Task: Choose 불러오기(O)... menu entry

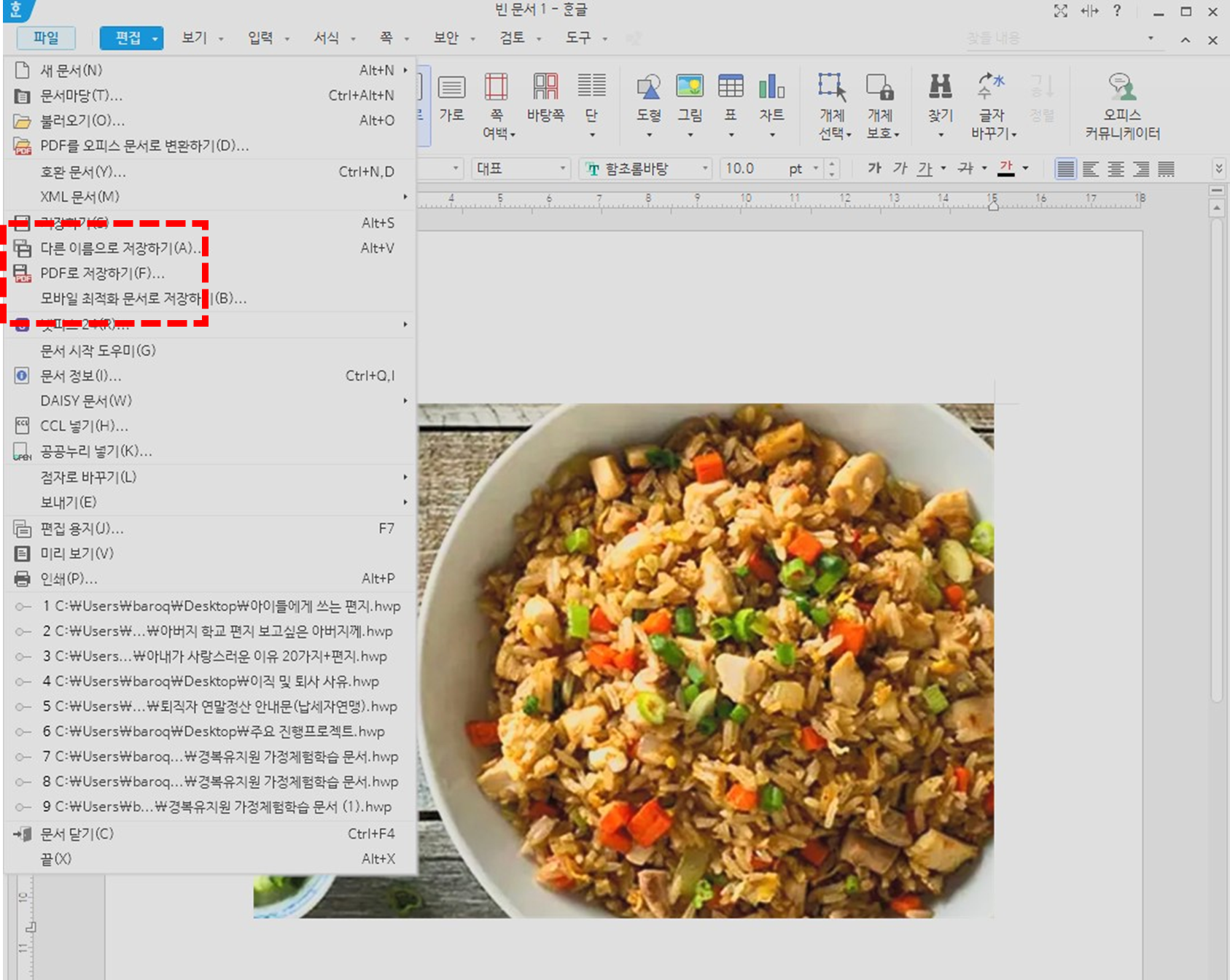Action: [x=211, y=120]
